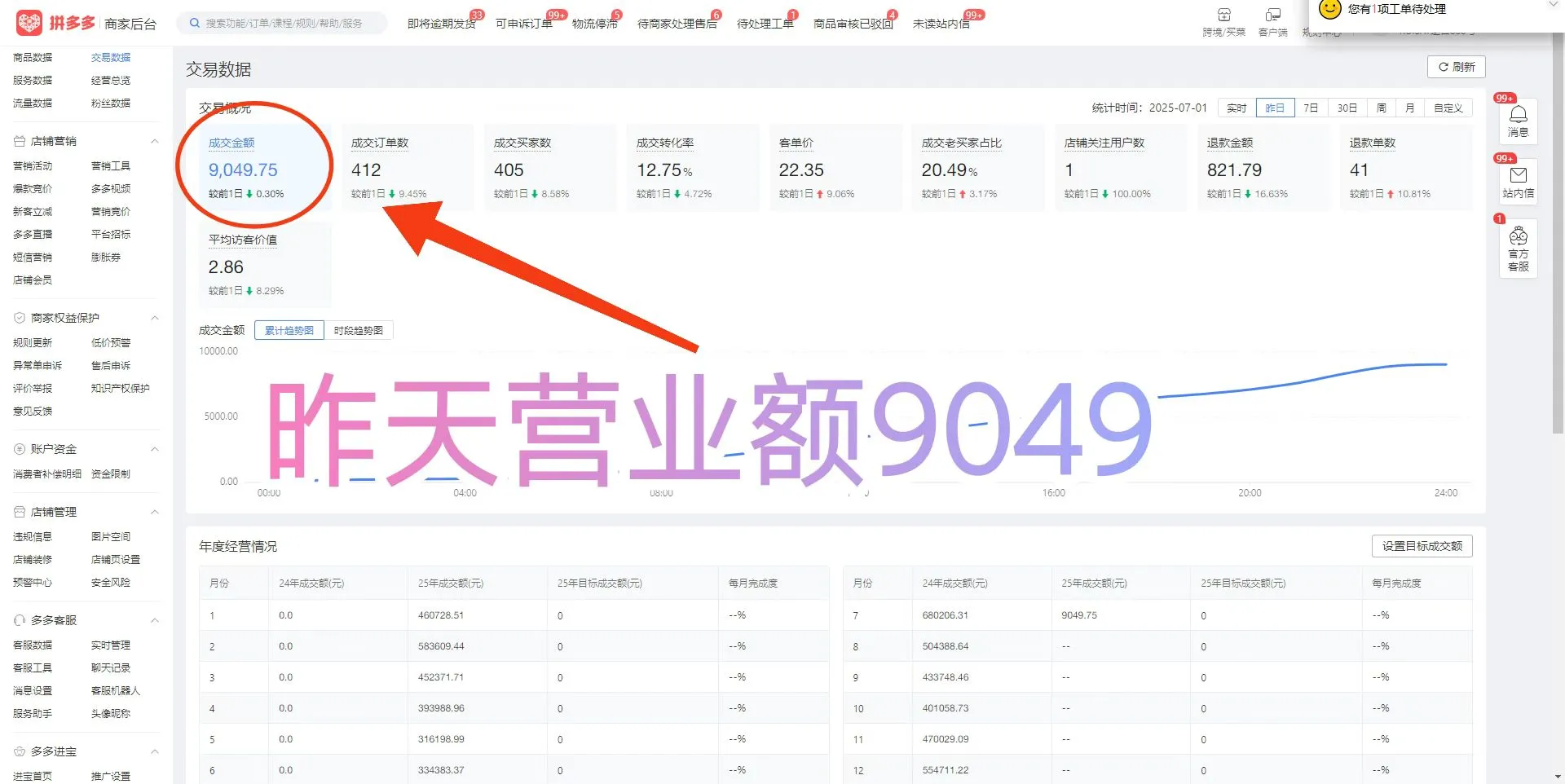Collapse the 店铺管理 sidebar section
The height and width of the screenshot is (784, 1565).
155,512
